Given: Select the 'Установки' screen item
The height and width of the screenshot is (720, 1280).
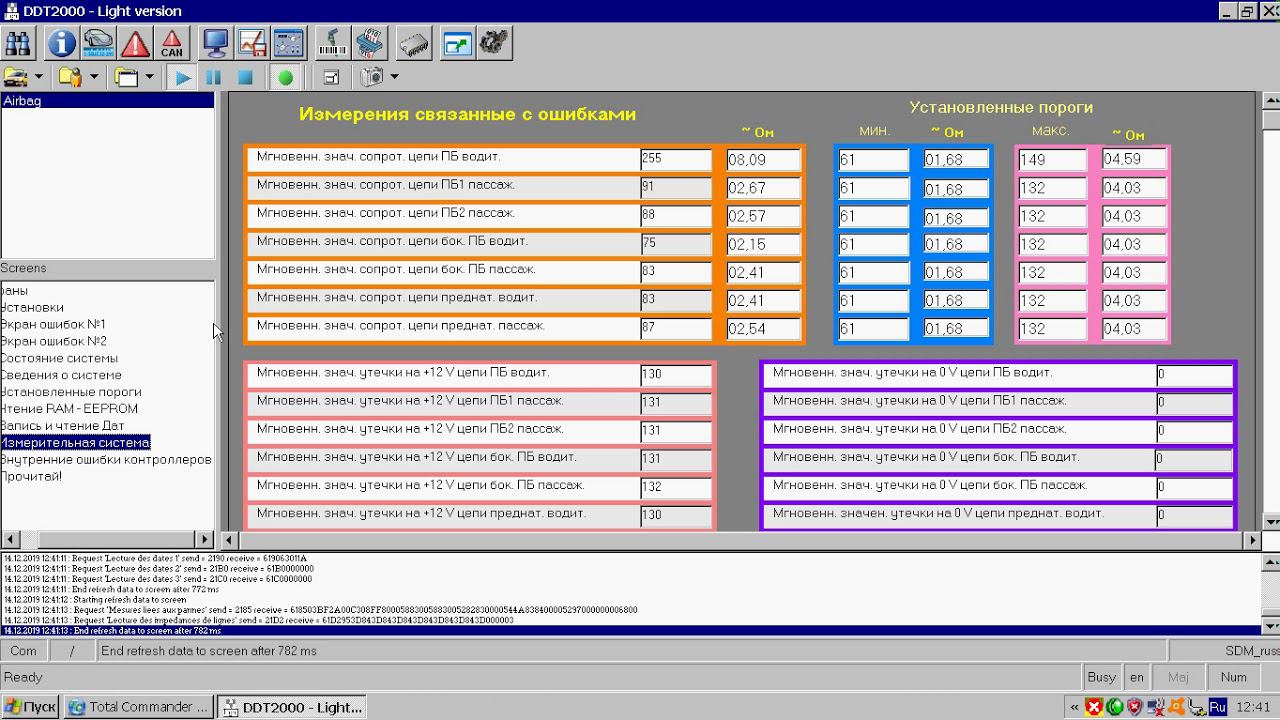Looking at the screenshot, I should coord(33,307).
